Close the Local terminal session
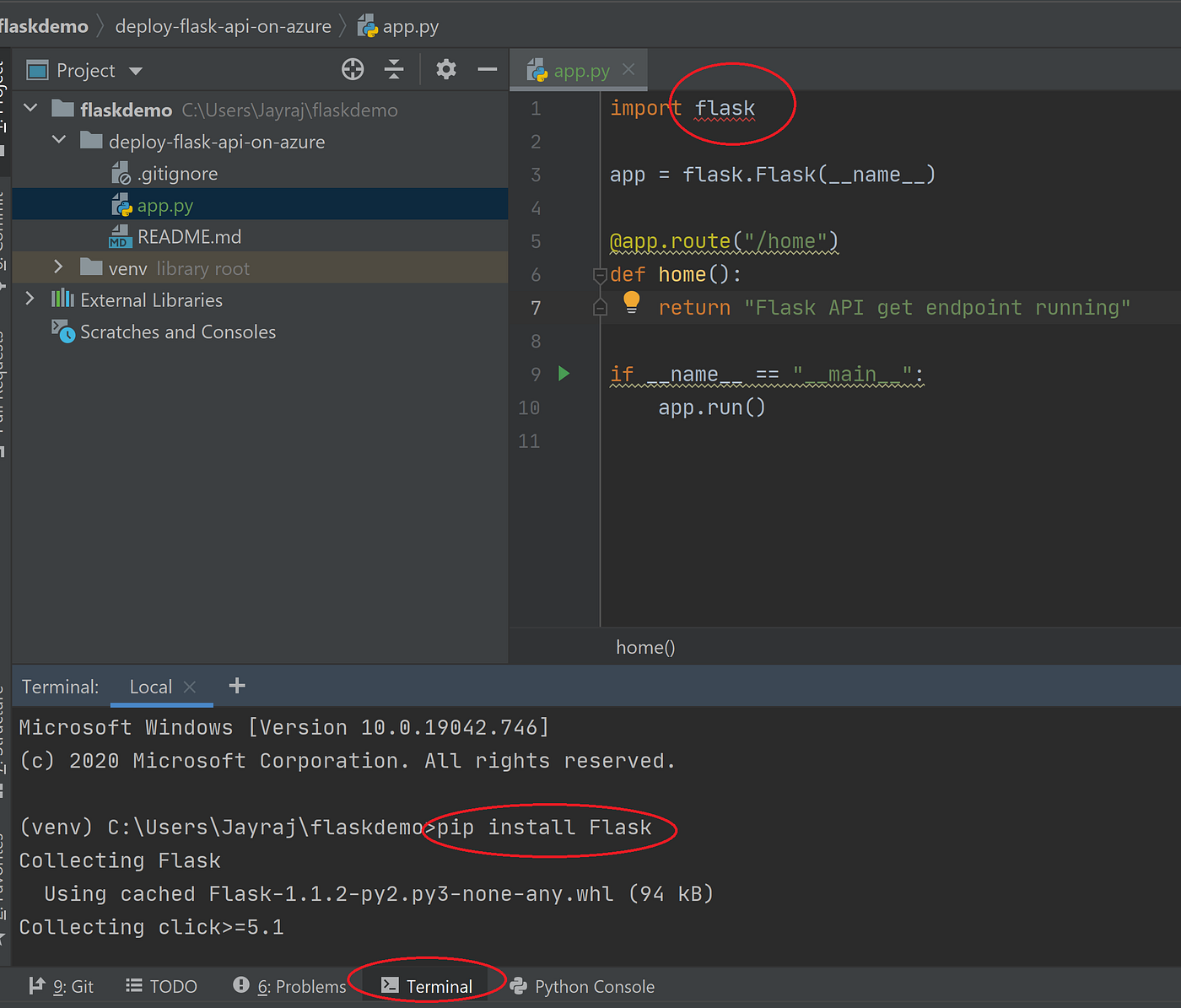 [x=189, y=686]
